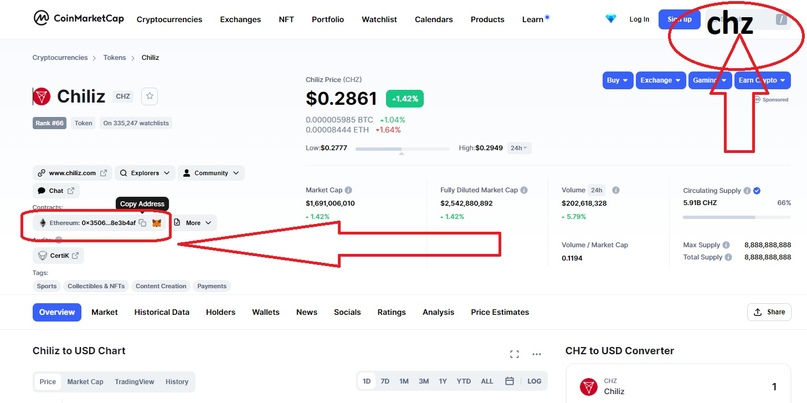Open www.chiliz.com website link
The height and width of the screenshot is (403, 807).
click(72, 173)
